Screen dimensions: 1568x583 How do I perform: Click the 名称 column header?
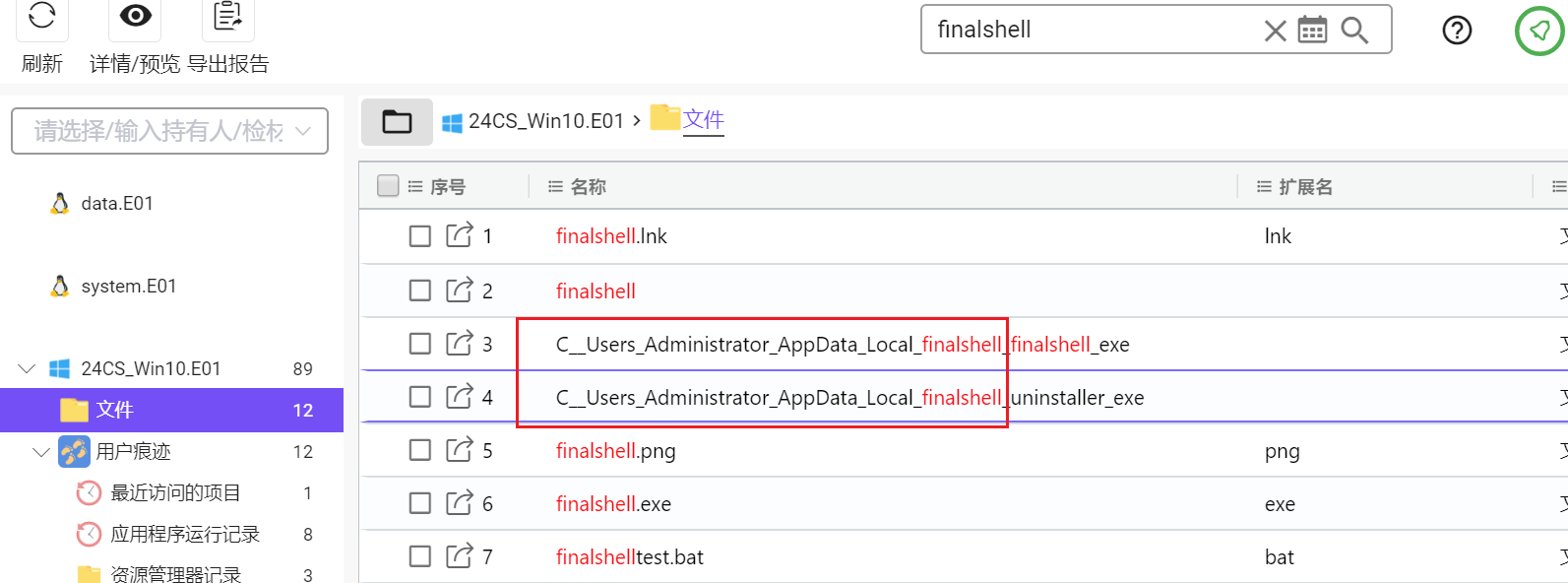point(588,187)
